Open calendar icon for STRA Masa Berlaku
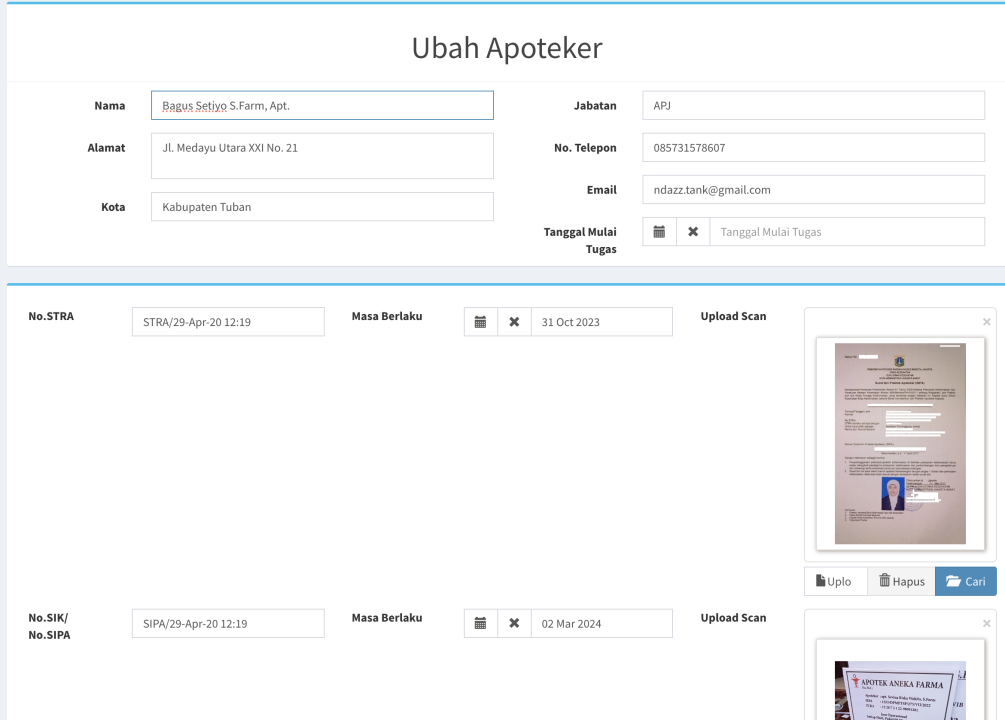This screenshot has width=1005, height=720. tap(480, 322)
